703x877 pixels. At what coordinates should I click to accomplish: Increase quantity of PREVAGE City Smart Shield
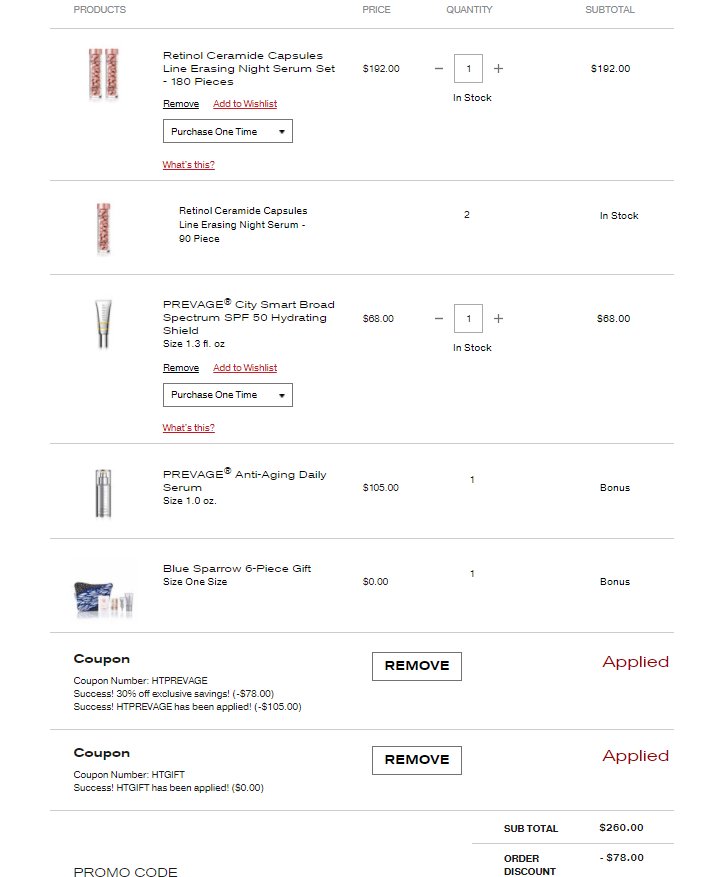pos(498,319)
